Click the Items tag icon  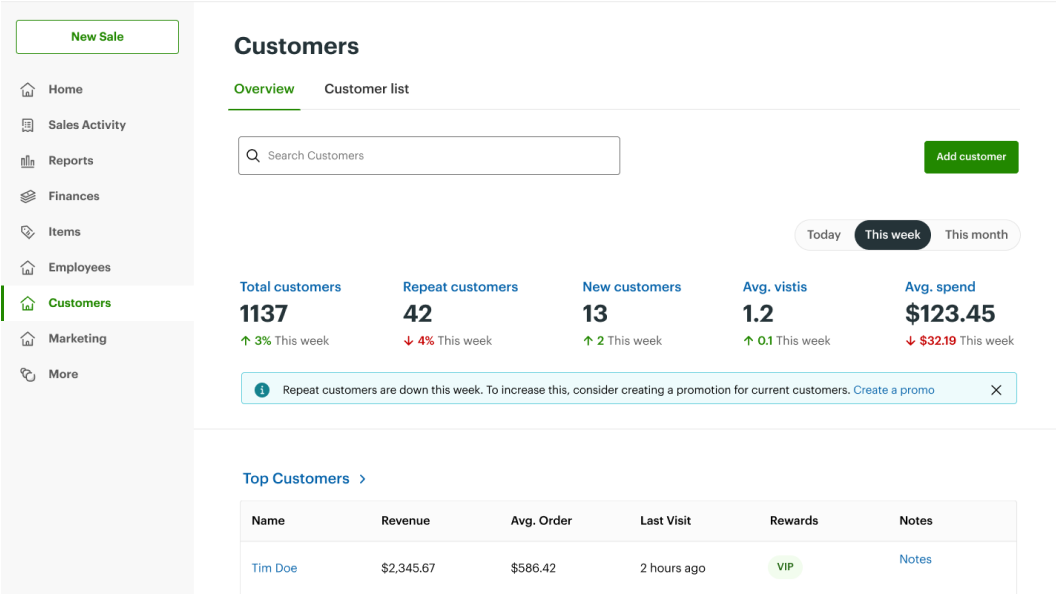click(28, 232)
